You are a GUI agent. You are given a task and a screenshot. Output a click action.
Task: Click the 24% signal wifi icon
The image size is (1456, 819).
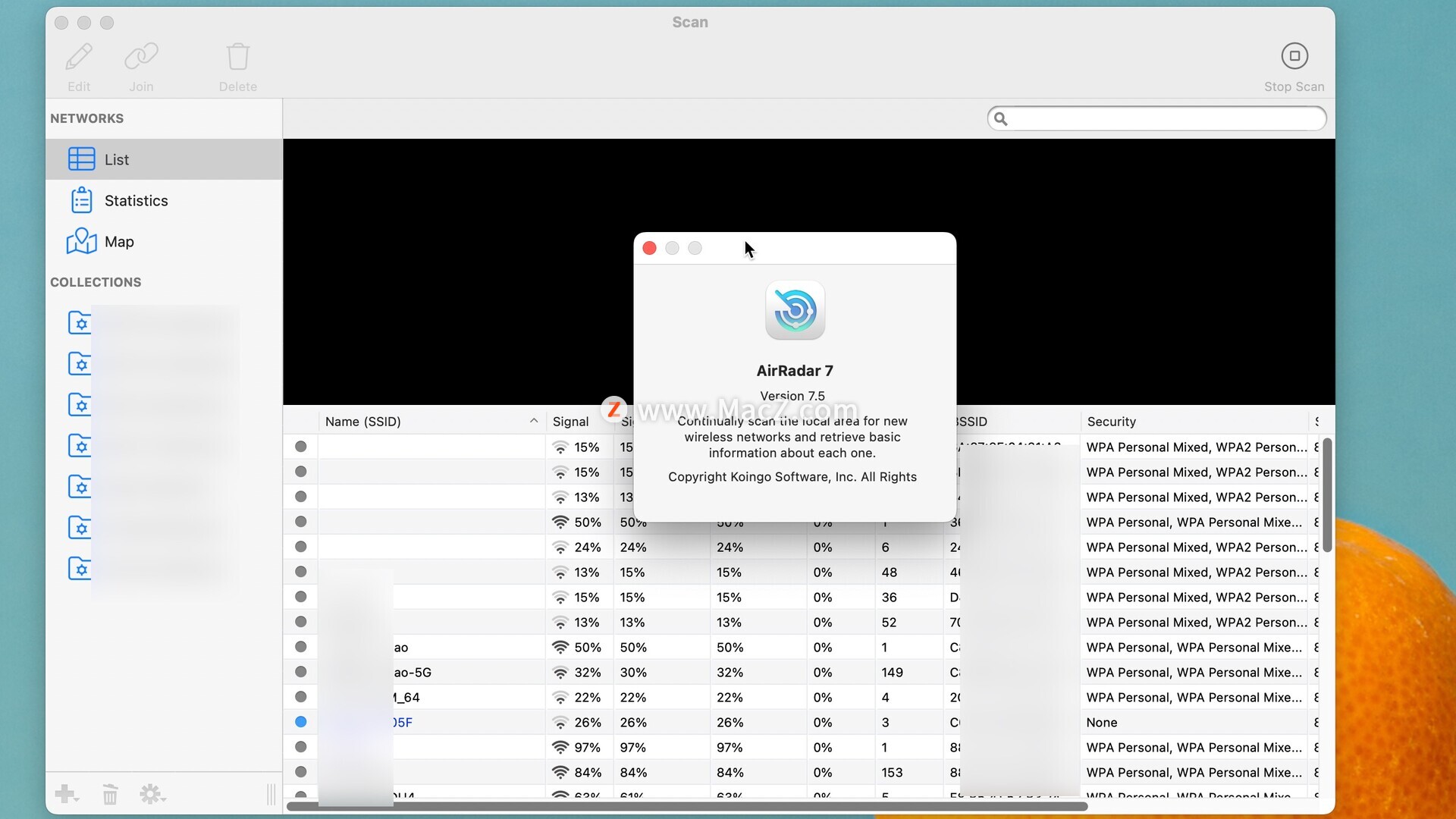click(560, 548)
